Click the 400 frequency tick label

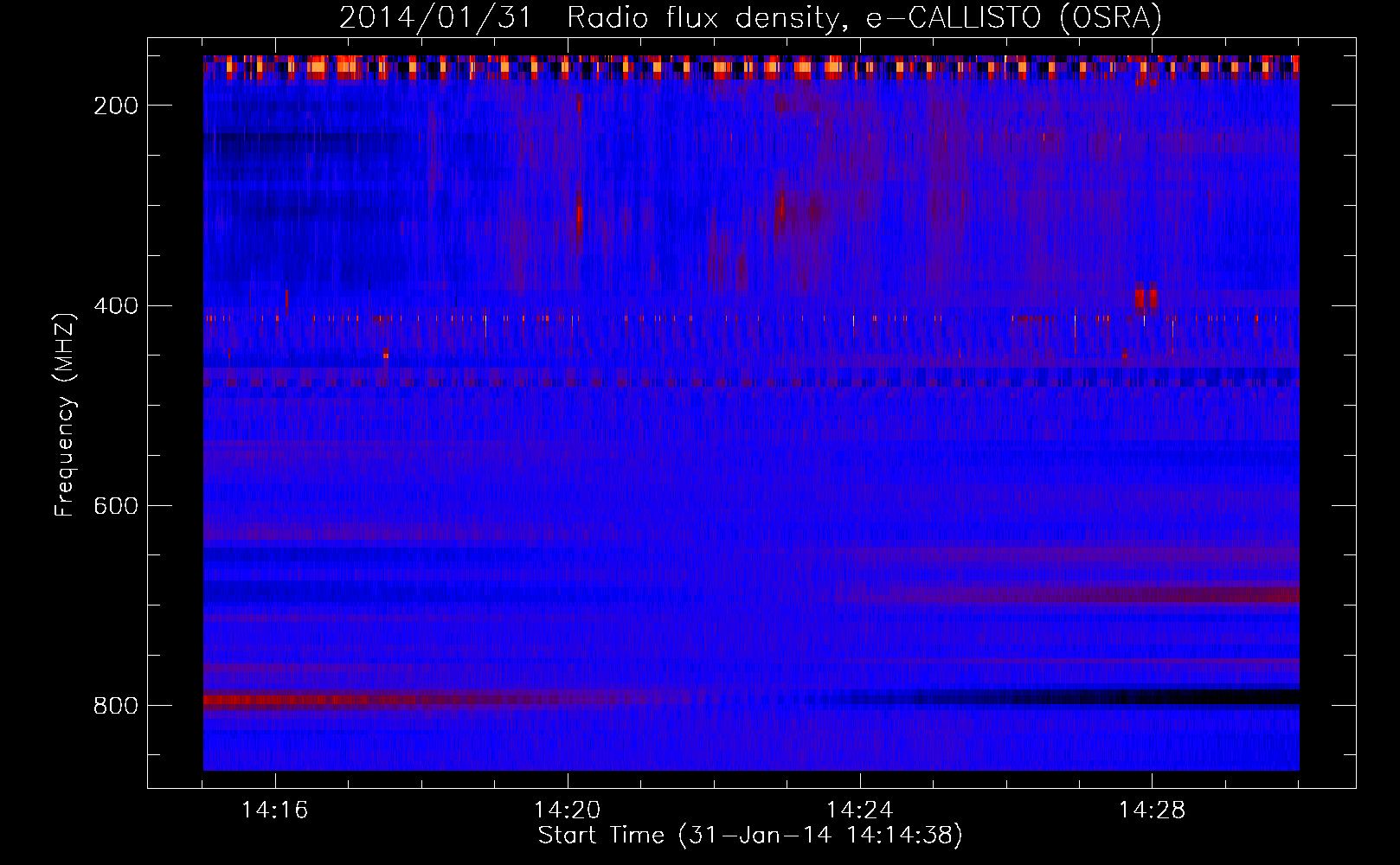point(116,306)
